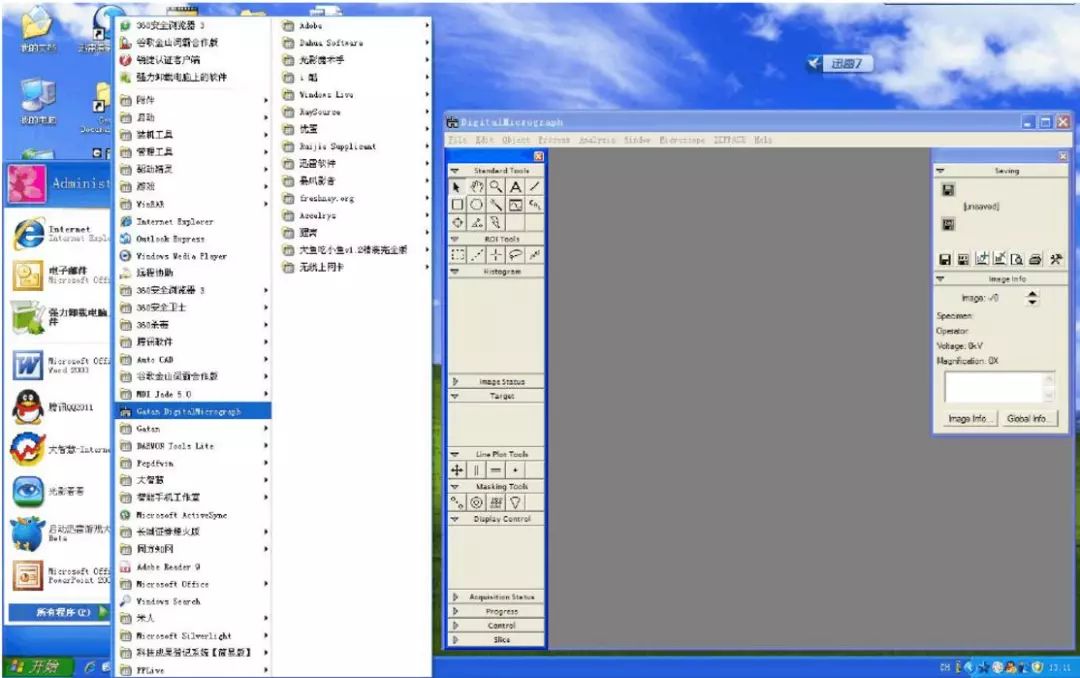Increment the Image number with up arrow
This screenshot has height=678, width=1080.
coord(1032,294)
